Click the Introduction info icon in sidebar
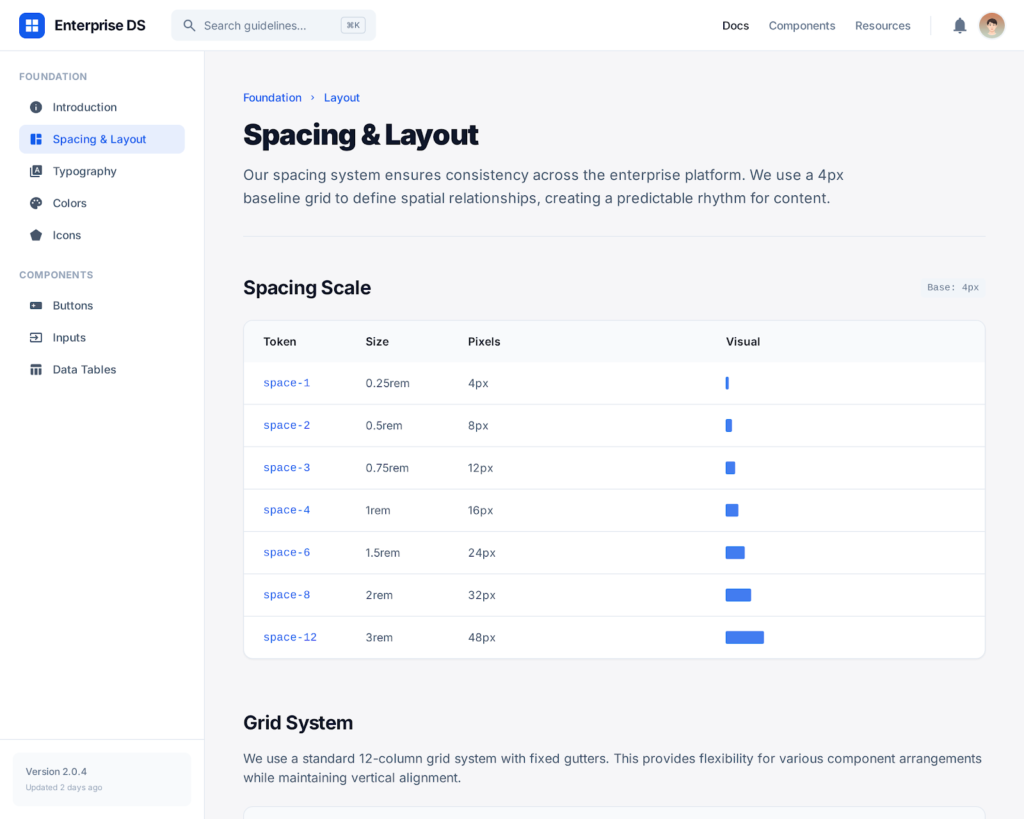This screenshot has height=819, width=1024. click(x=36, y=107)
